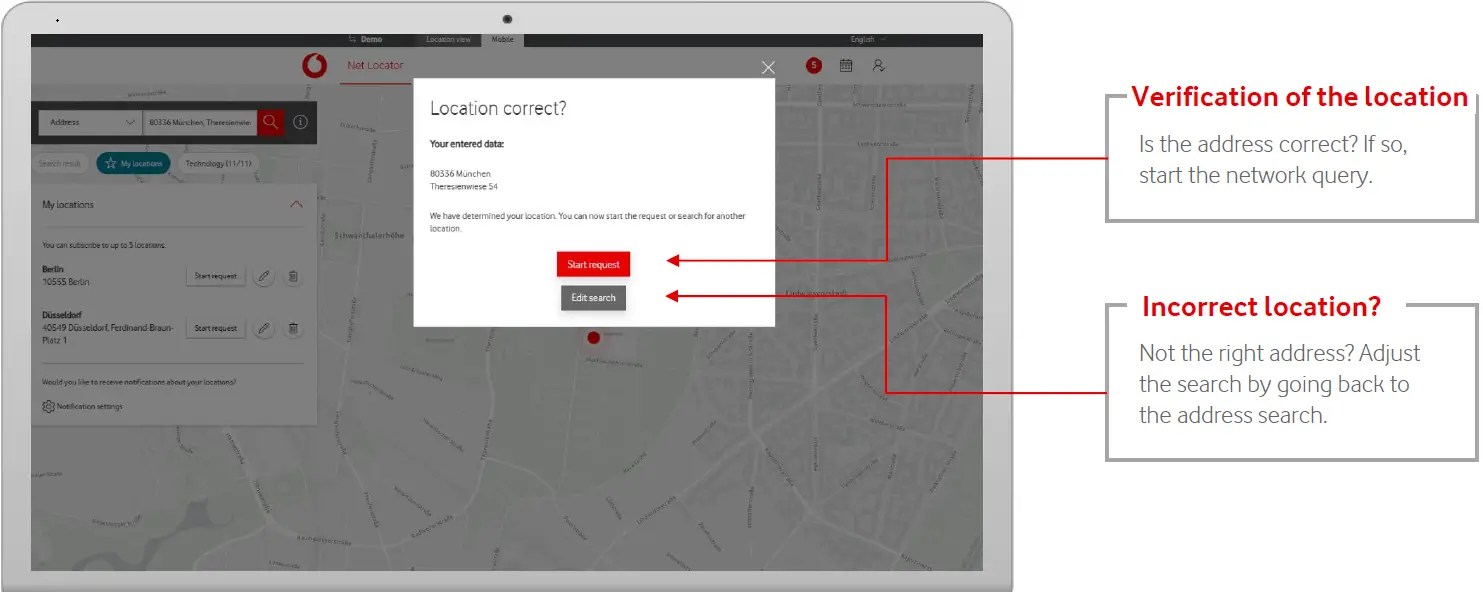Delete the Berlin location via trash icon
Viewport: 1483px width, 593px height.
tap(293, 277)
